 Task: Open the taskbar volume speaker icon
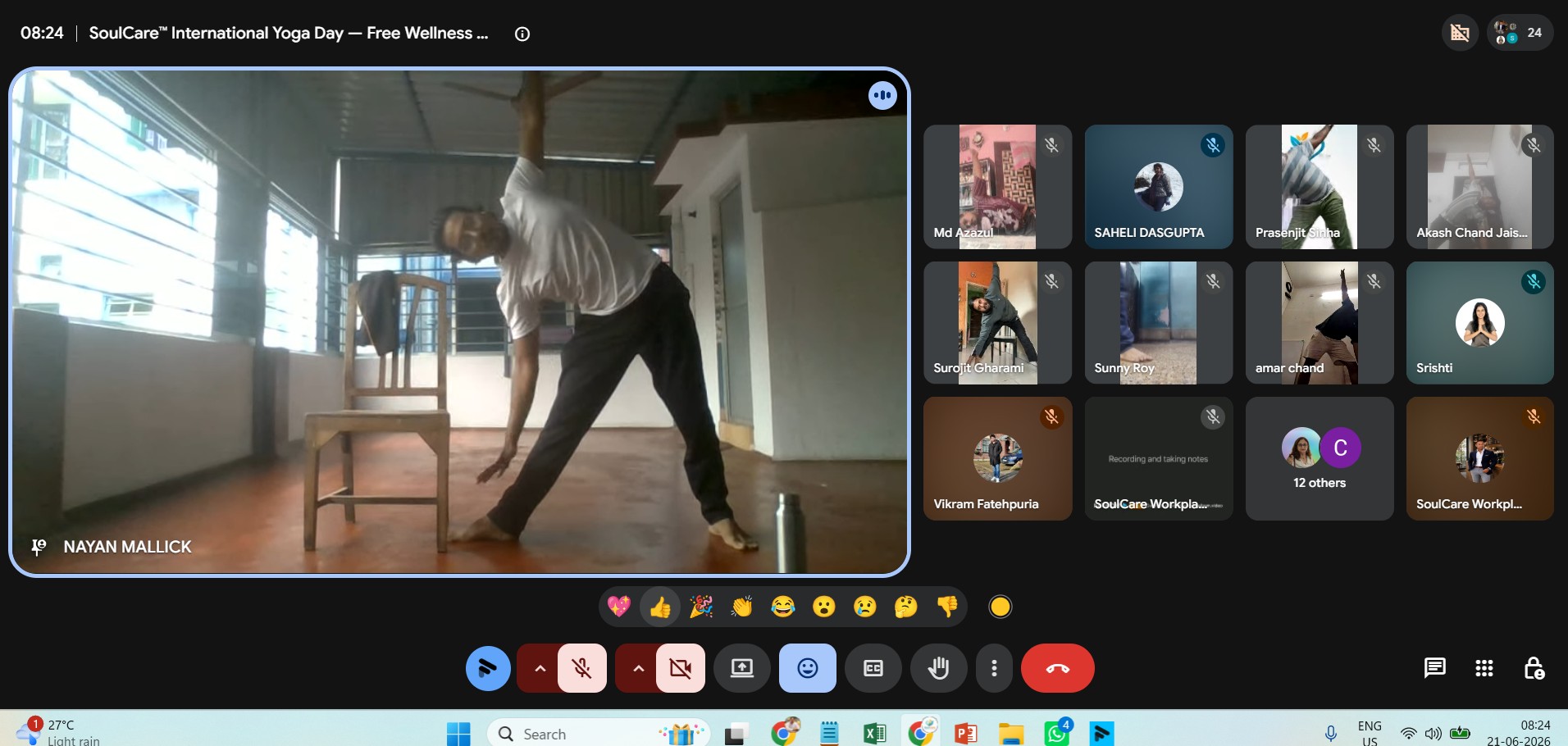[1434, 733]
